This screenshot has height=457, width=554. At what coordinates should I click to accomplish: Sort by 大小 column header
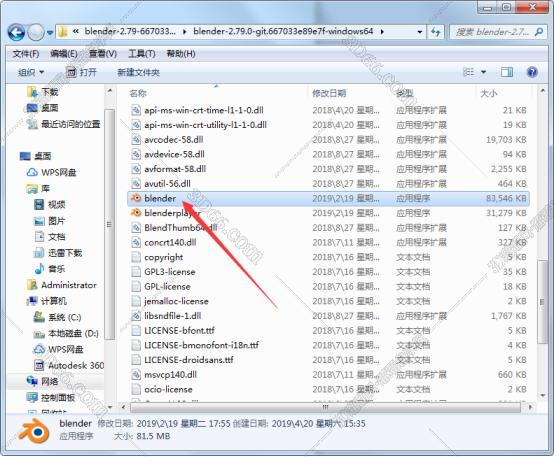pyautogui.click(x=489, y=94)
